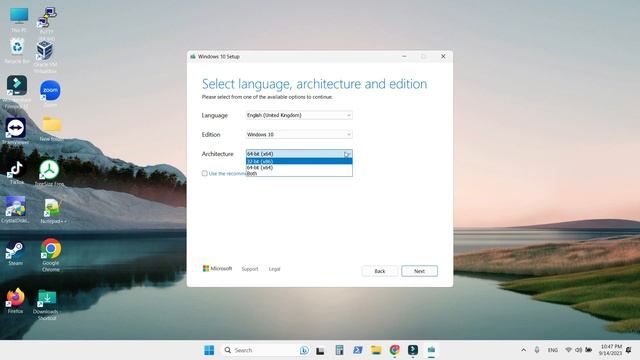Open the Wi-Fi network tray icon

tap(568, 350)
